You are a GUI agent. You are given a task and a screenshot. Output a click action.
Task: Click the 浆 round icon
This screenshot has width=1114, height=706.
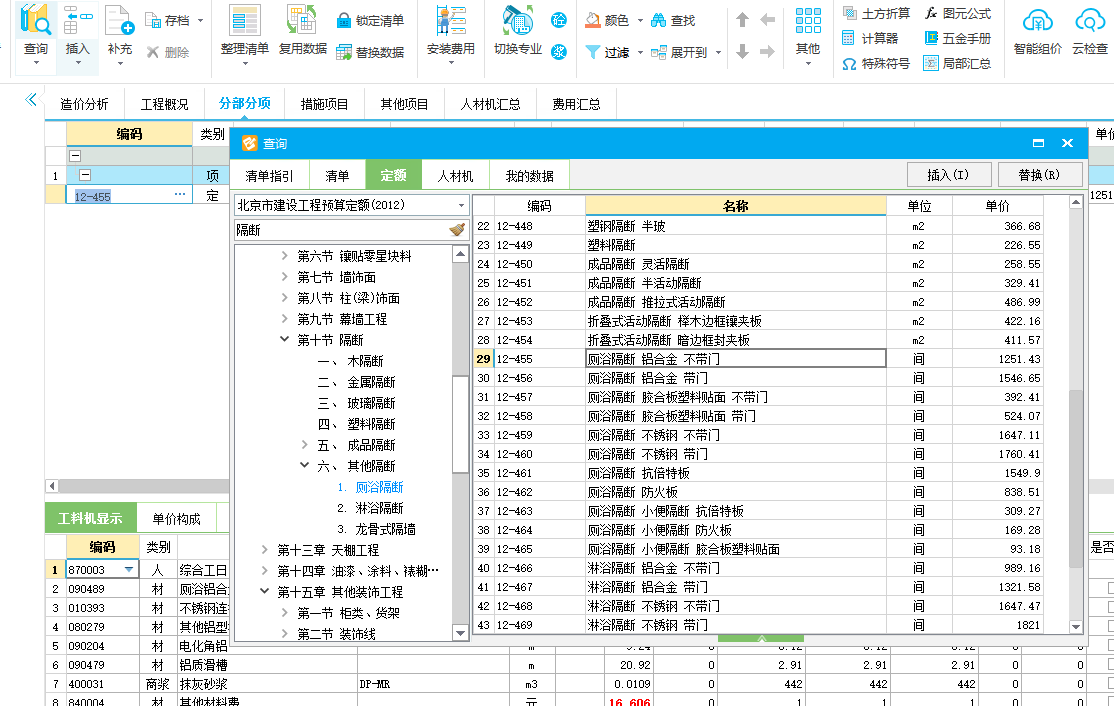coord(559,52)
